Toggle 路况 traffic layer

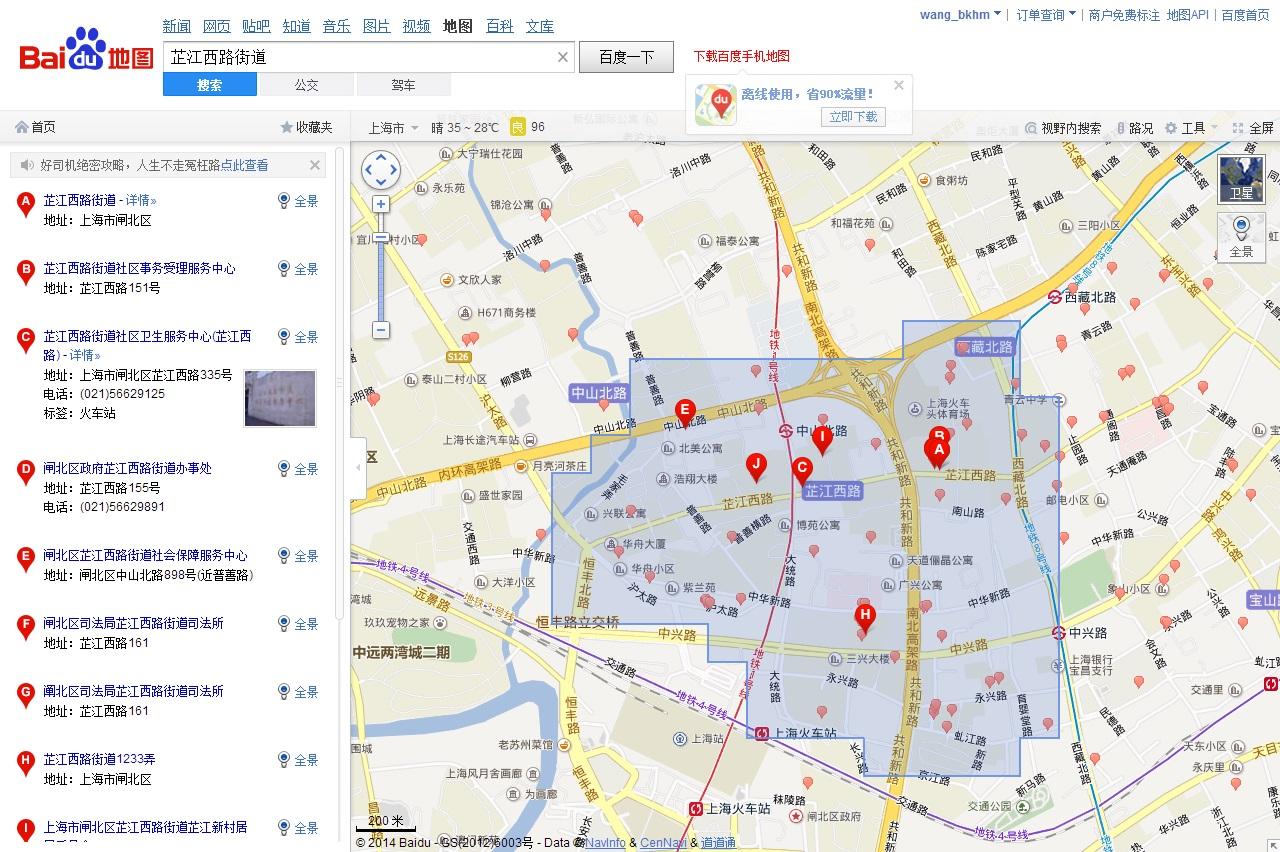1134,128
